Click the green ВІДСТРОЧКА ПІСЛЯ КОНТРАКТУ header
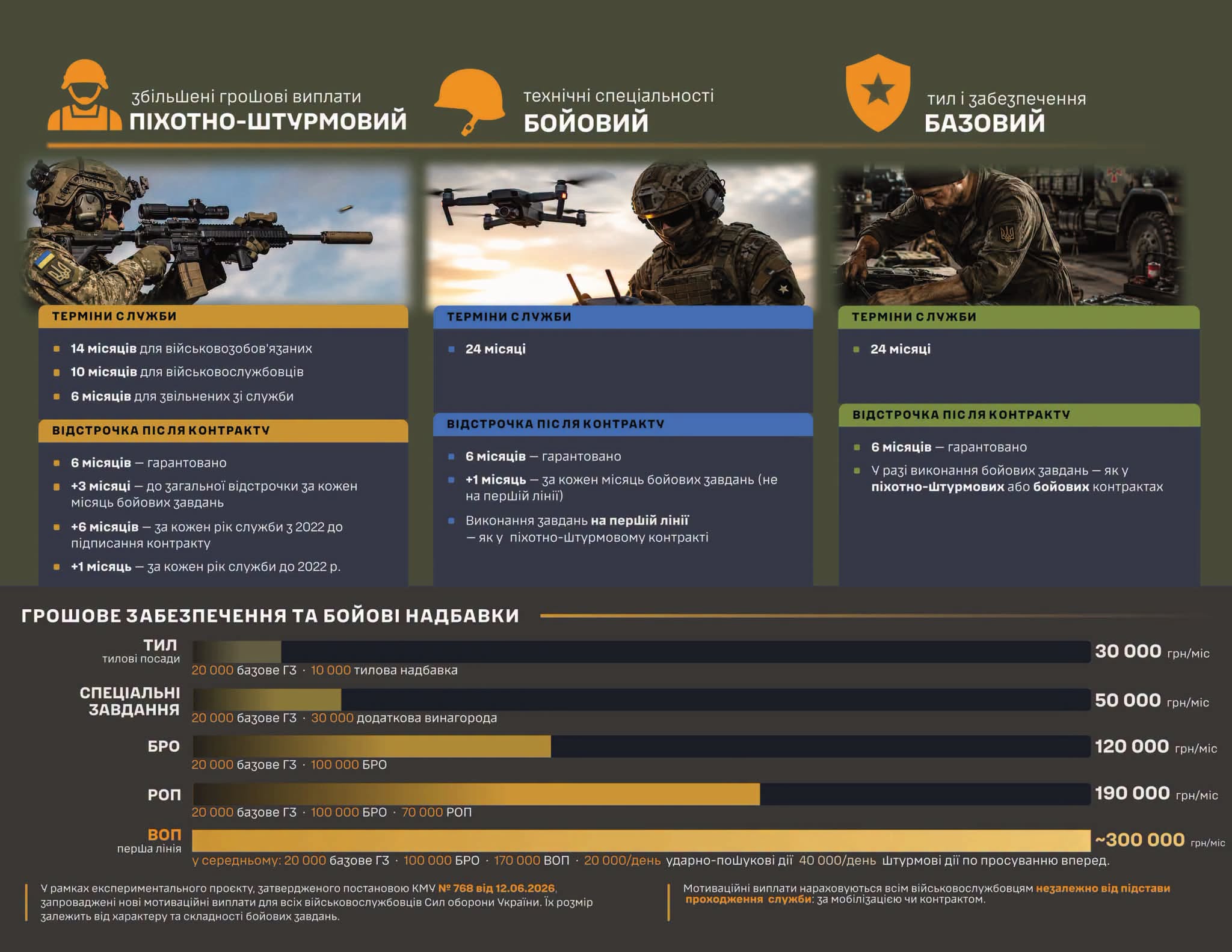 tap(1019, 415)
